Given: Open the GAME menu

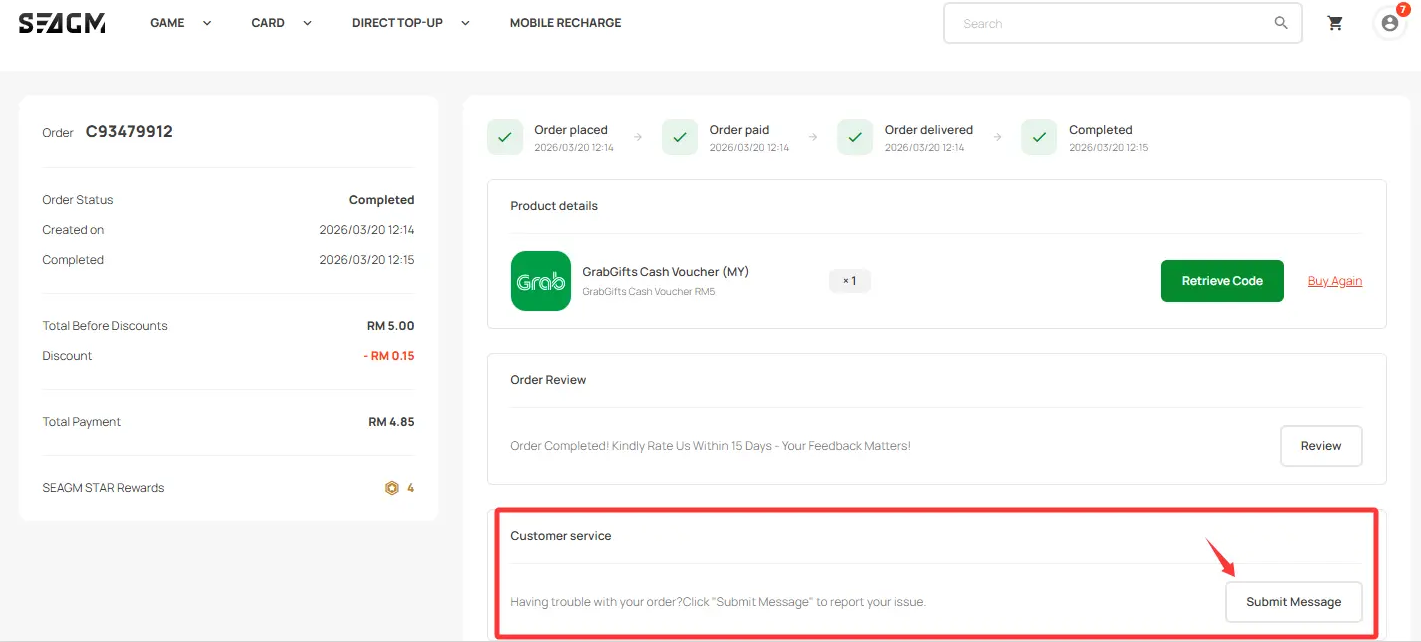Looking at the screenshot, I should 167,23.
